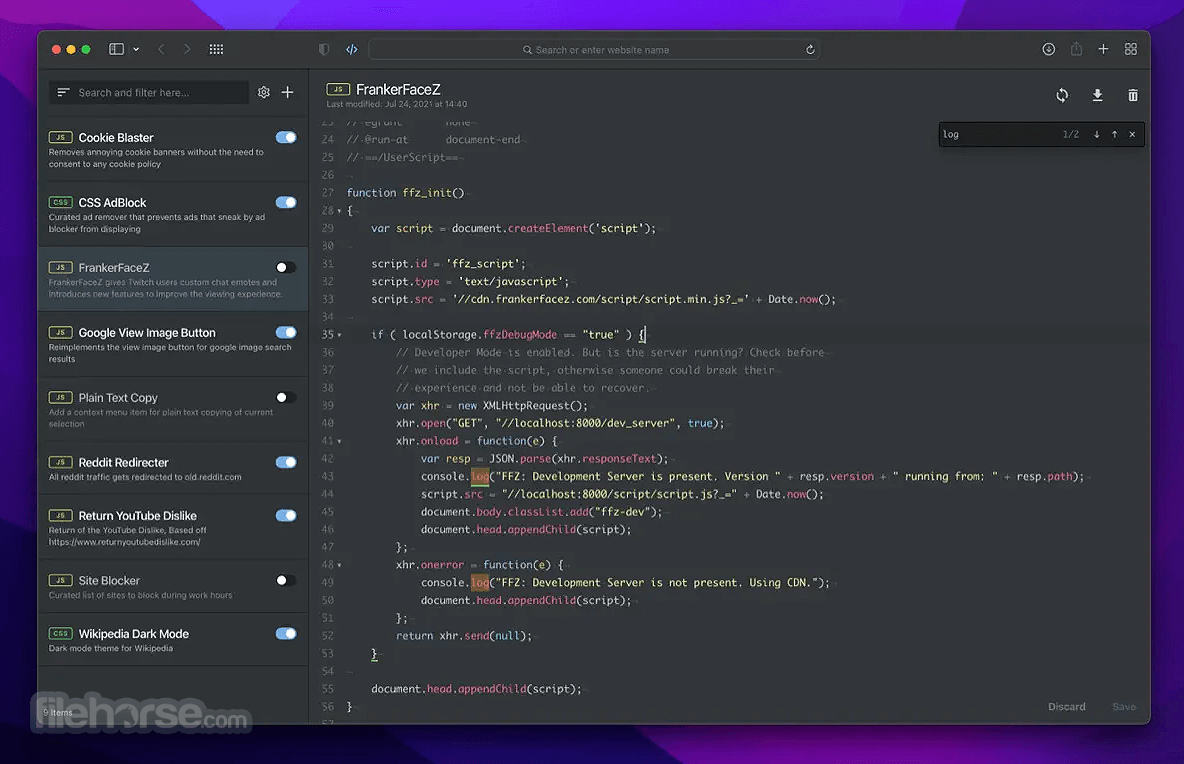Select the Site Blocker script
The image size is (1184, 764).
[173, 586]
